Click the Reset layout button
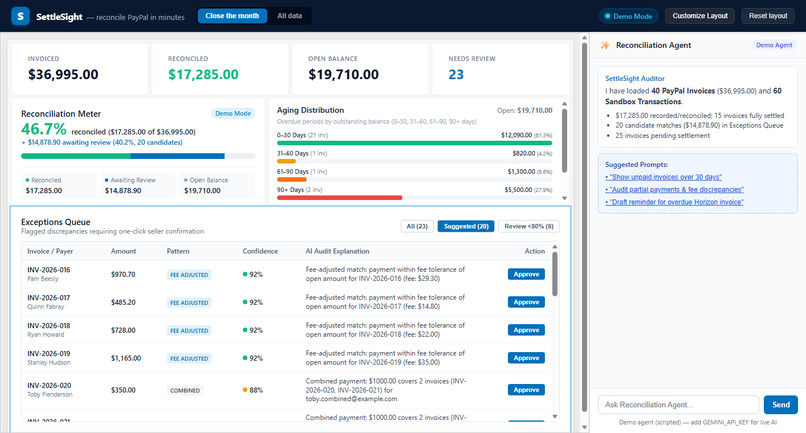The image size is (806, 433). click(x=768, y=16)
